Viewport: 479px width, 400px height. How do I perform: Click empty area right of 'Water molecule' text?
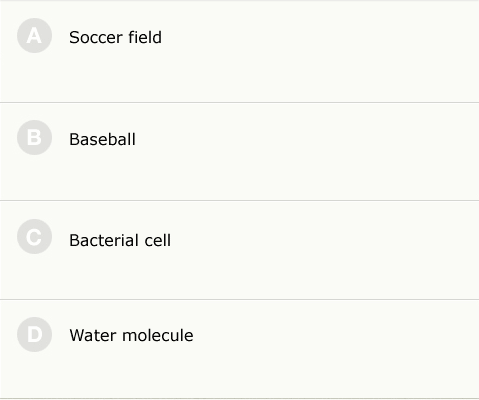(333, 335)
